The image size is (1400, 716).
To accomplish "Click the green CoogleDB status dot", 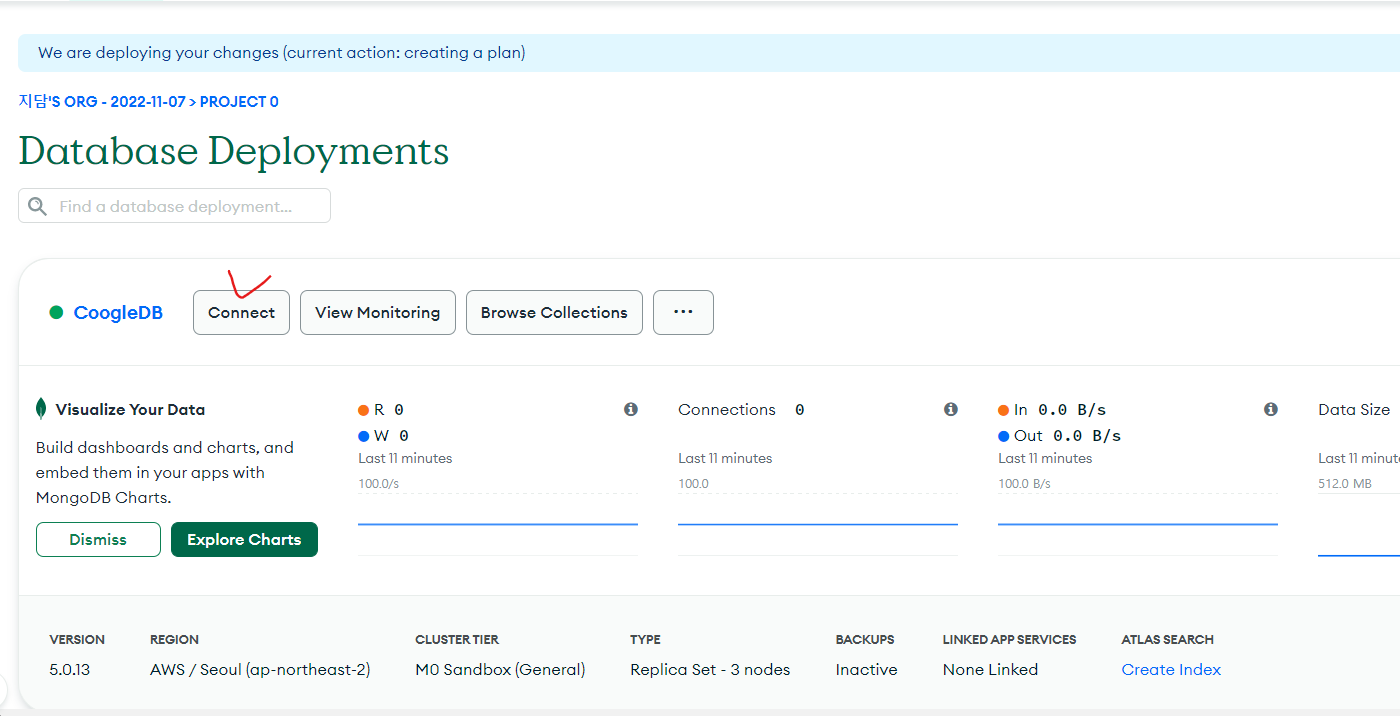I will (x=57, y=313).
